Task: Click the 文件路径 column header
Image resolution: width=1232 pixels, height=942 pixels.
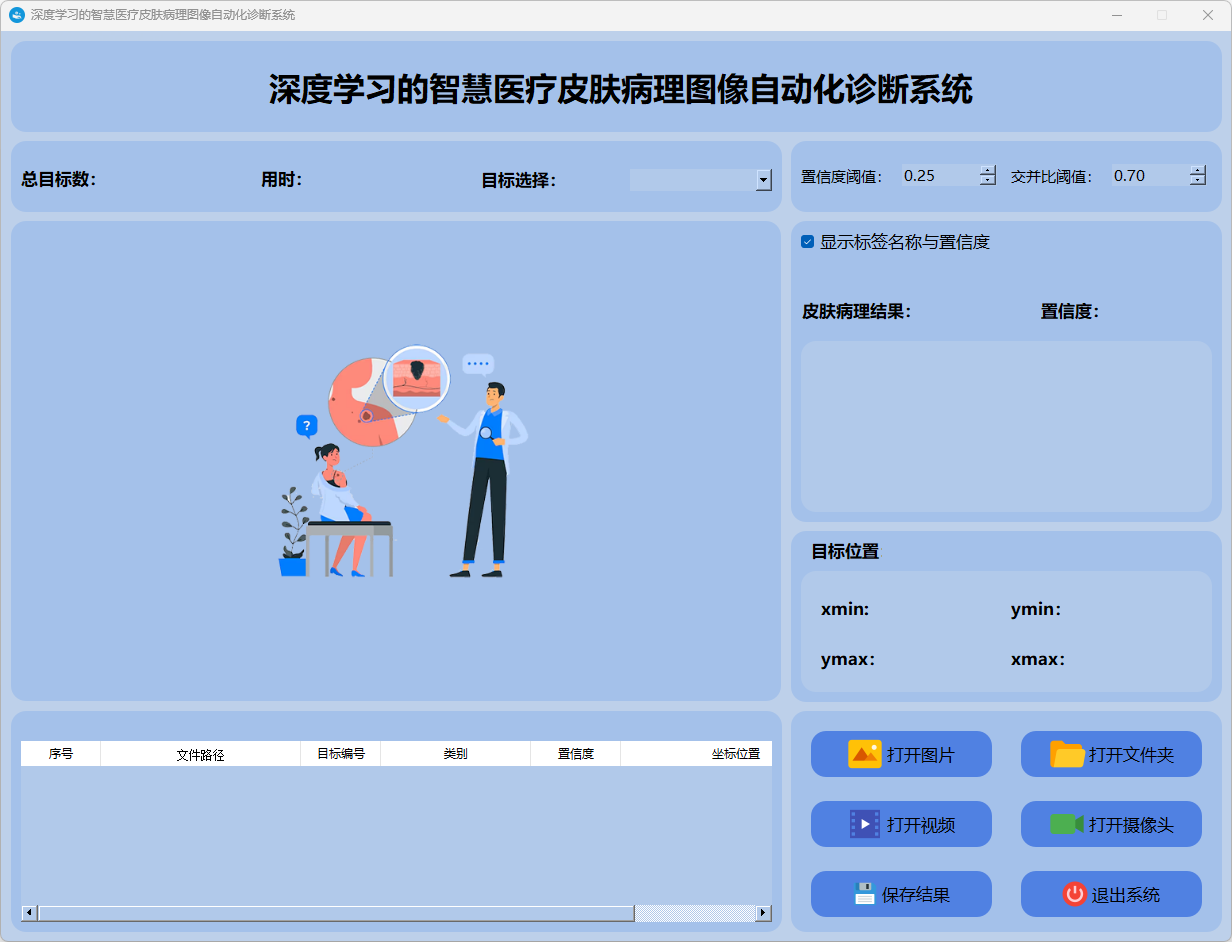Action: pos(200,754)
